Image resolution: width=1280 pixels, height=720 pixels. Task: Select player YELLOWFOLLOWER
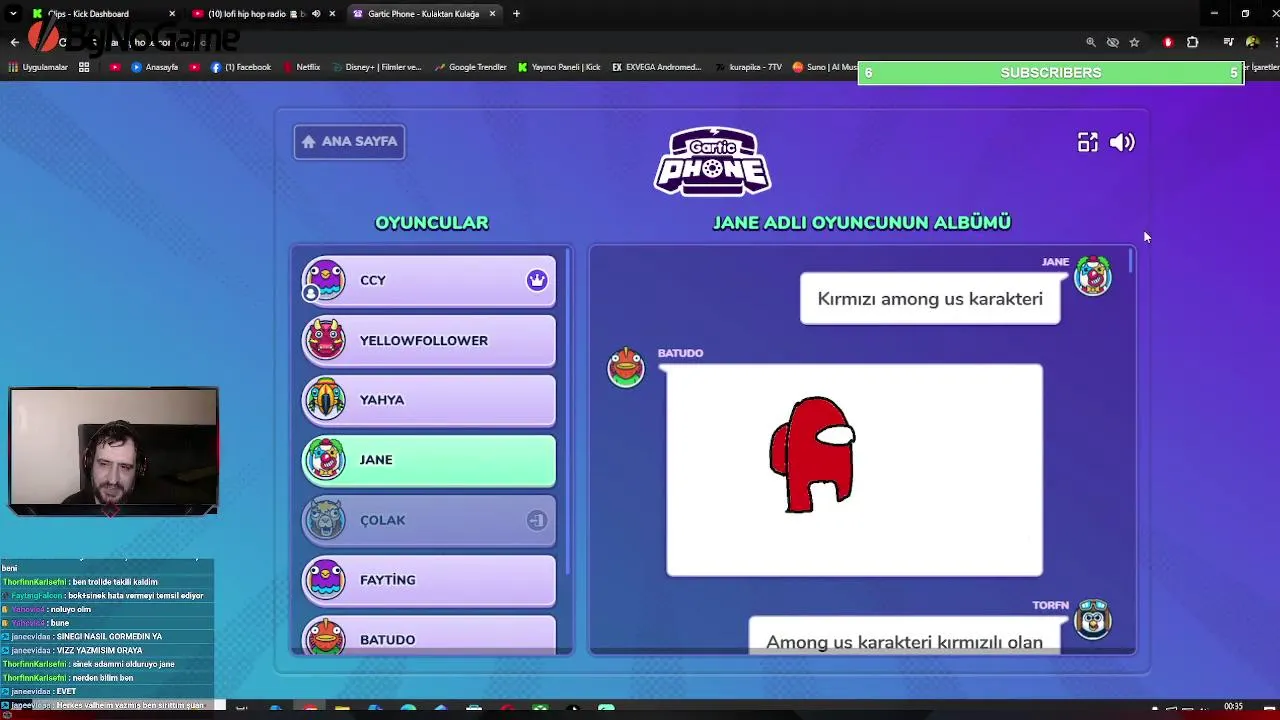point(429,340)
